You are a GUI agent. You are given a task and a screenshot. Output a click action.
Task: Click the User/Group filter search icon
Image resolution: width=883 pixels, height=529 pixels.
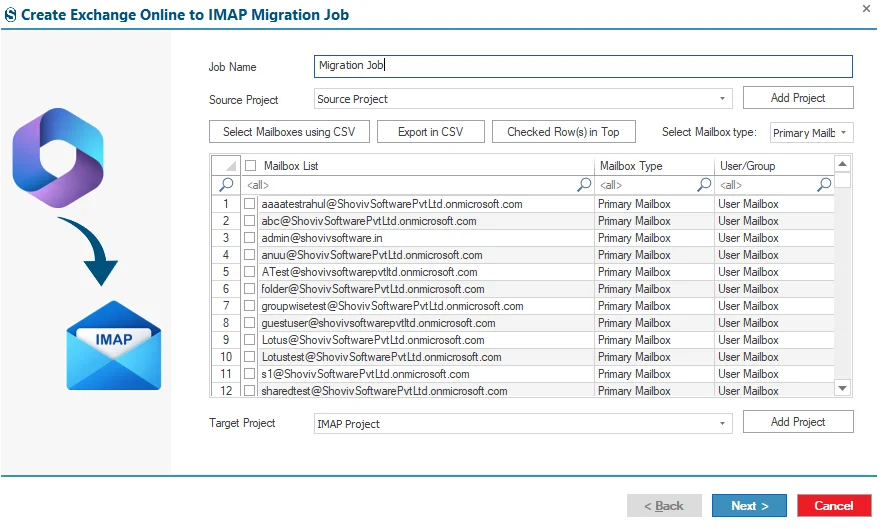coord(824,184)
